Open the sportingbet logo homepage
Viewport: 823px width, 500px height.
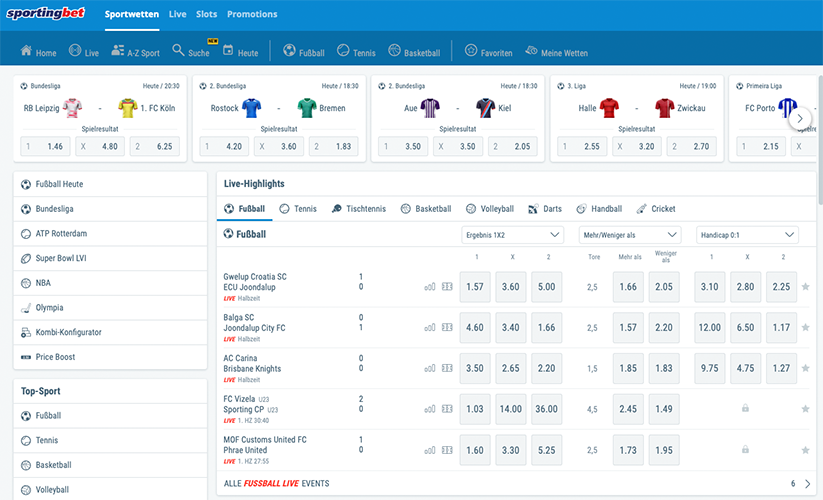click(x=45, y=13)
